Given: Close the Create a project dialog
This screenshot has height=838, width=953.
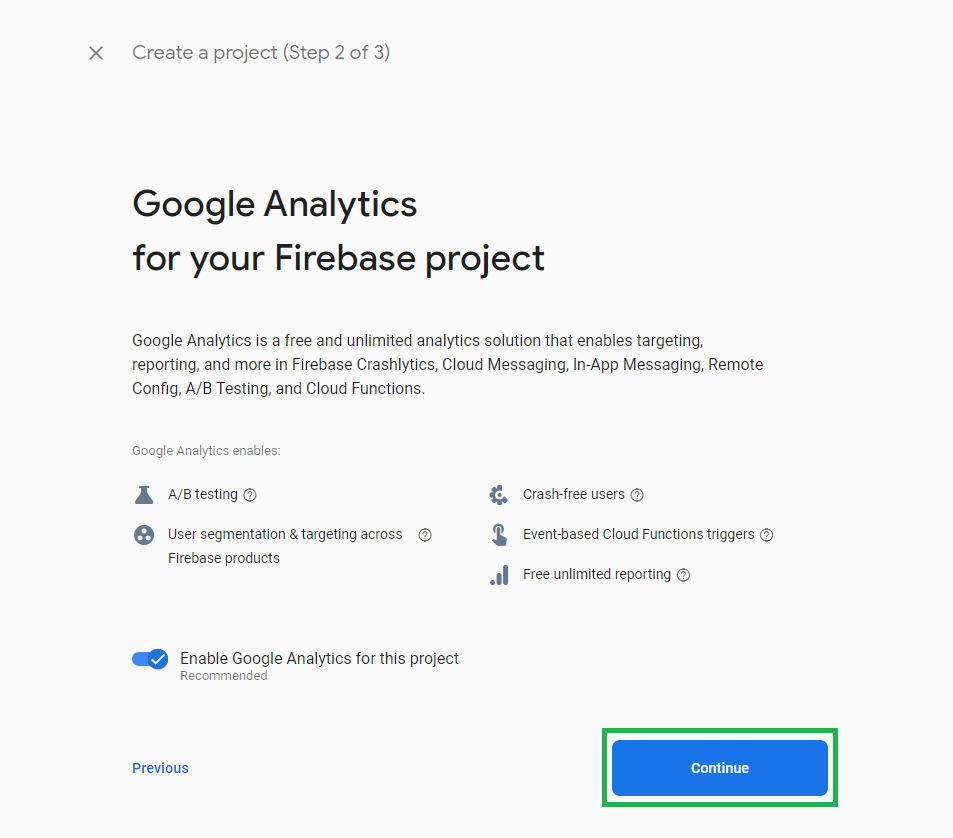Looking at the screenshot, I should tap(96, 53).
